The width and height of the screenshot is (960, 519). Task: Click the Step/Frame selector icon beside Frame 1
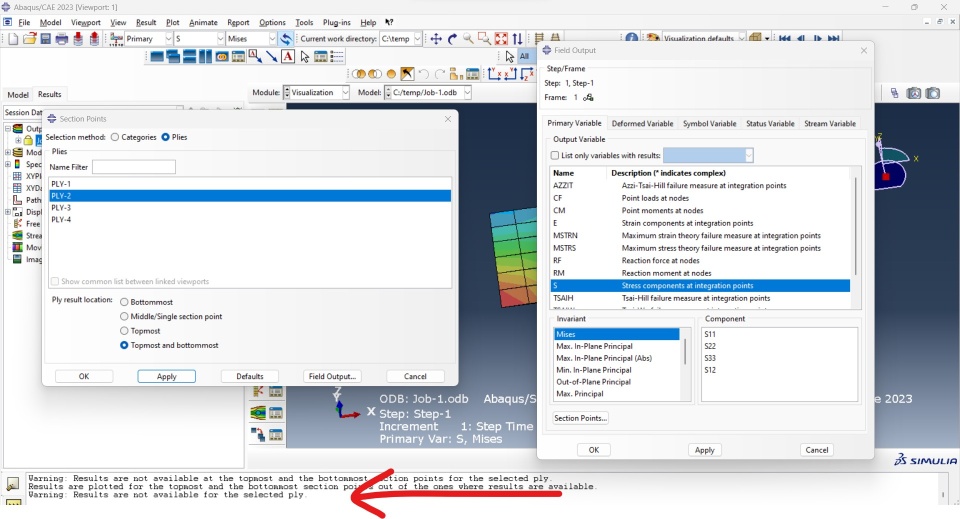(588, 97)
